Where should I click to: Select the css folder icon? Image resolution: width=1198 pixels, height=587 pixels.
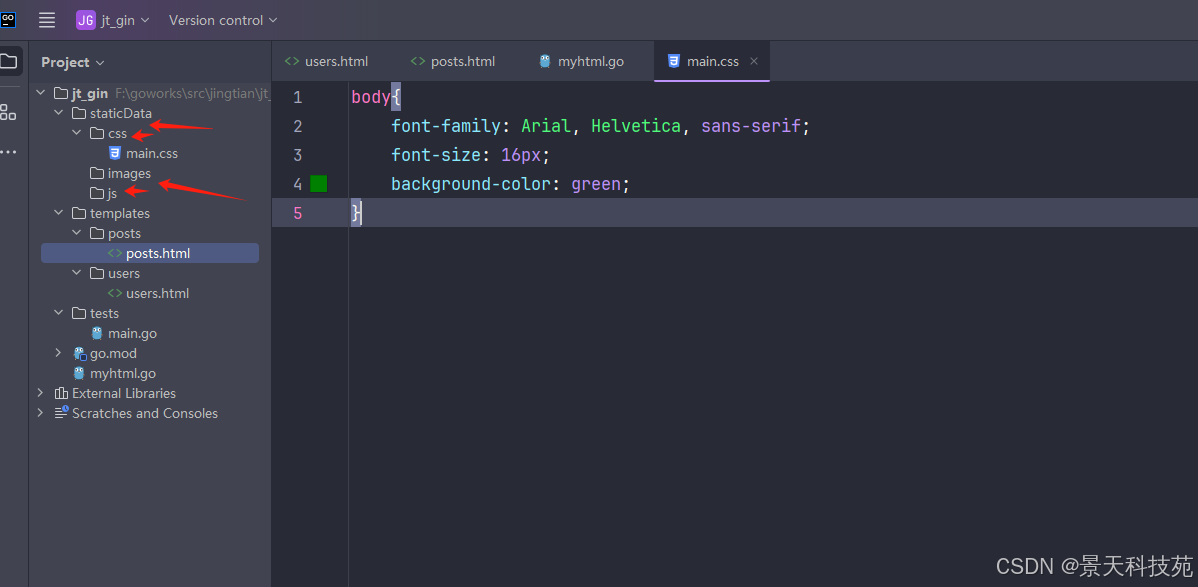[97, 133]
